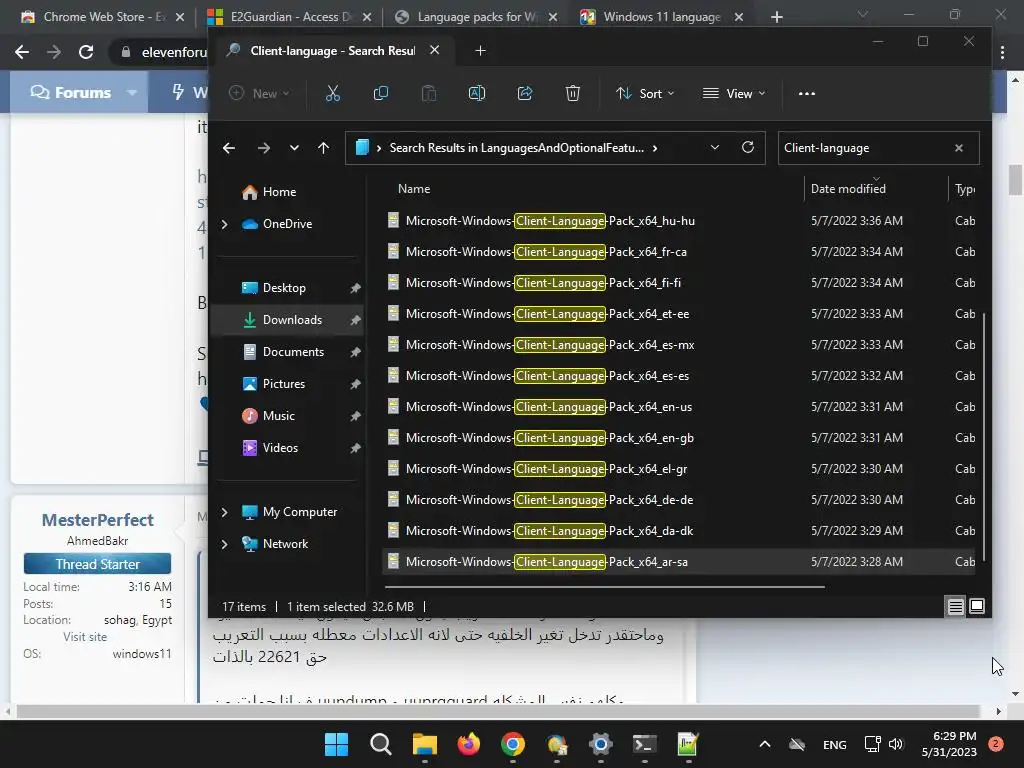Select the Pack_x64_de-de file
Screen dimensions: 1024x768
click(x=549, y=500)
